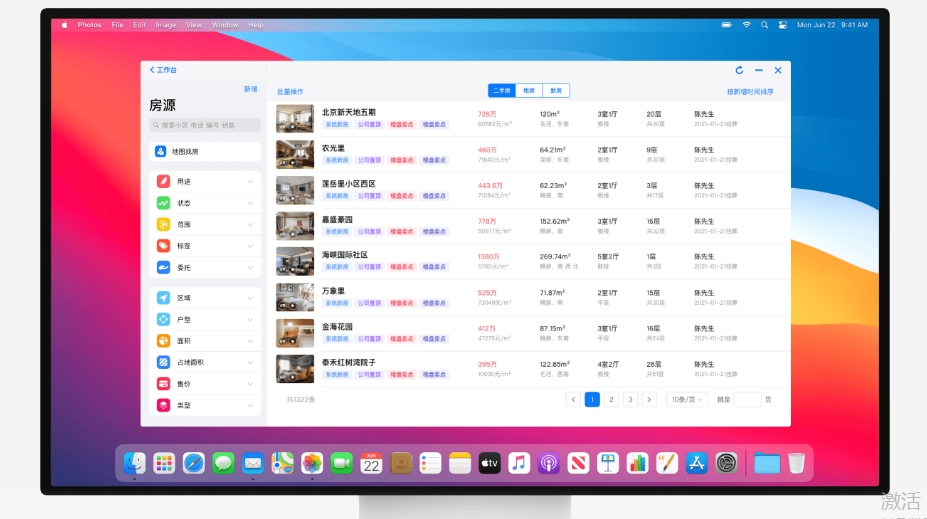Click the 区域 location arrow icon

point(163,298)
